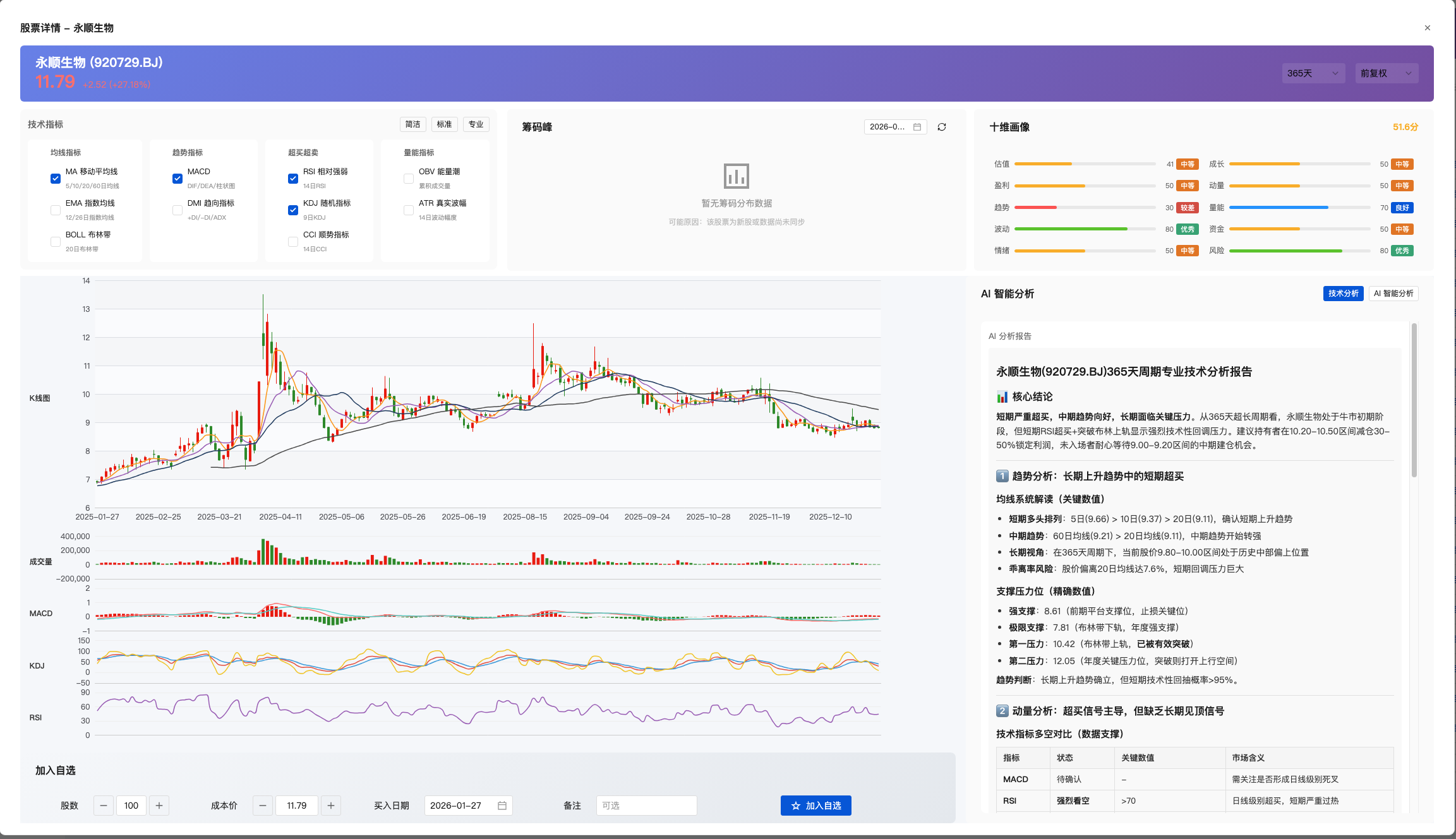1456x839 pixels.
Task: Click the 优秀 badge beside 风险
Action: pos(1402,251)
